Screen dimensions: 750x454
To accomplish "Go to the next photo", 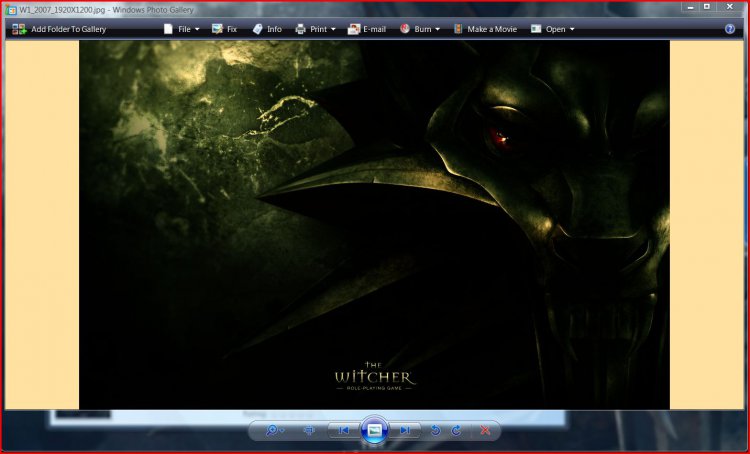I will click(405, 431).
